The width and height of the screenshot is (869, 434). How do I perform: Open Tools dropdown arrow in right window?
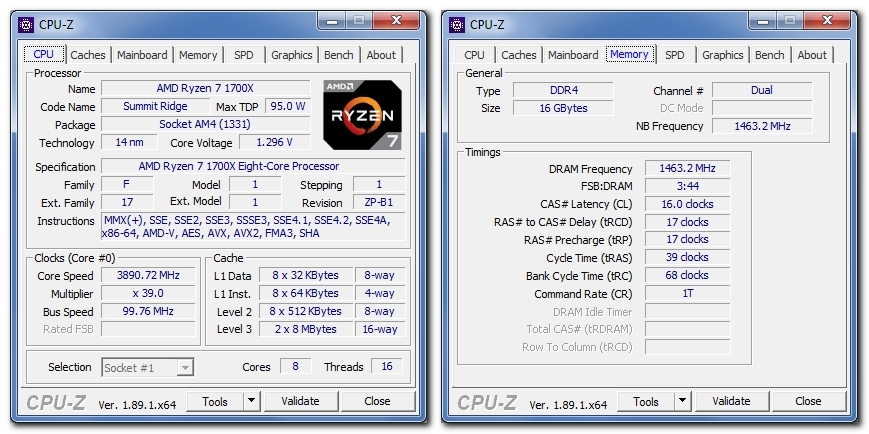682,401
